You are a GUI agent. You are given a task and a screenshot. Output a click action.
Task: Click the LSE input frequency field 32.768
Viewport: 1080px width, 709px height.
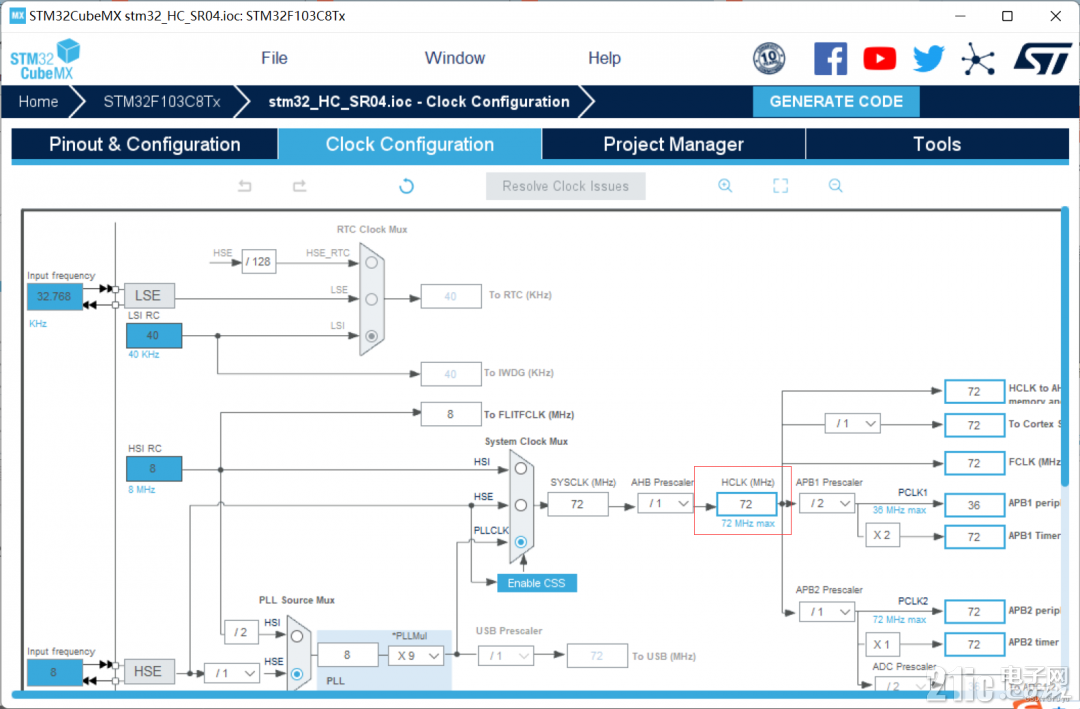(54, 297)
